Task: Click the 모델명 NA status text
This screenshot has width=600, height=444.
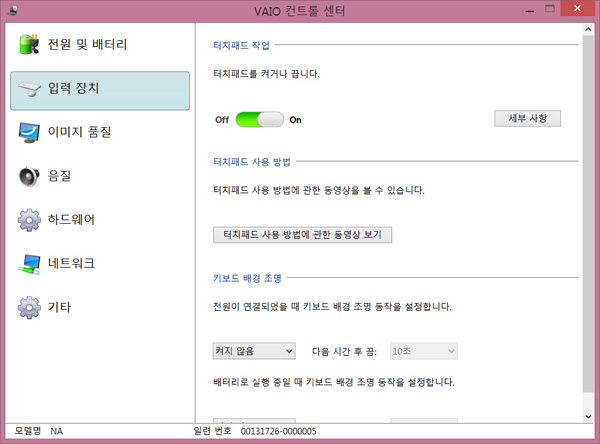Action: point(39,431)
